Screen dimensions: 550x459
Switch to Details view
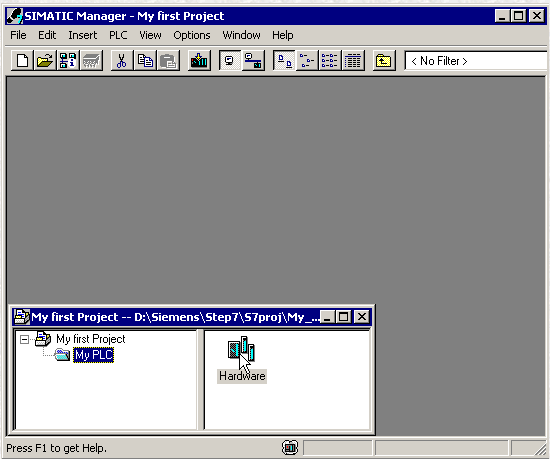pos(353,61)
